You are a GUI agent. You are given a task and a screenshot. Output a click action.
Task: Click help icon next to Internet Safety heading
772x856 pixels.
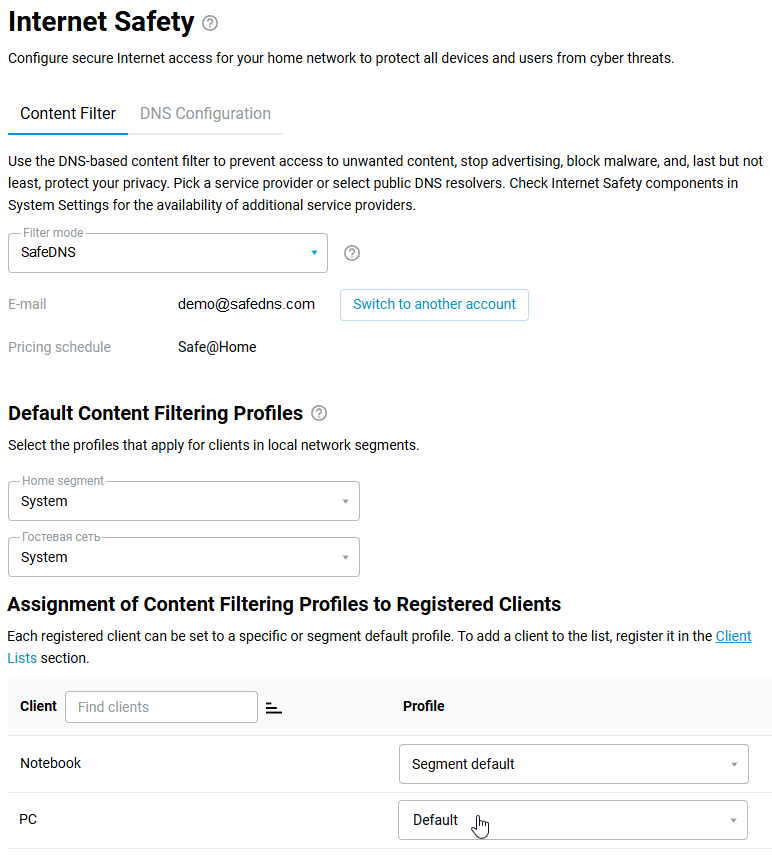209,23
